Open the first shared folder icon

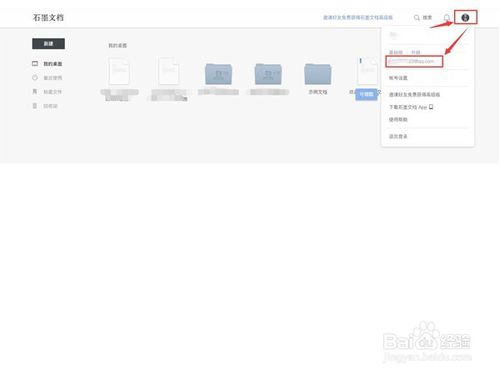click(x=218, y=74)
